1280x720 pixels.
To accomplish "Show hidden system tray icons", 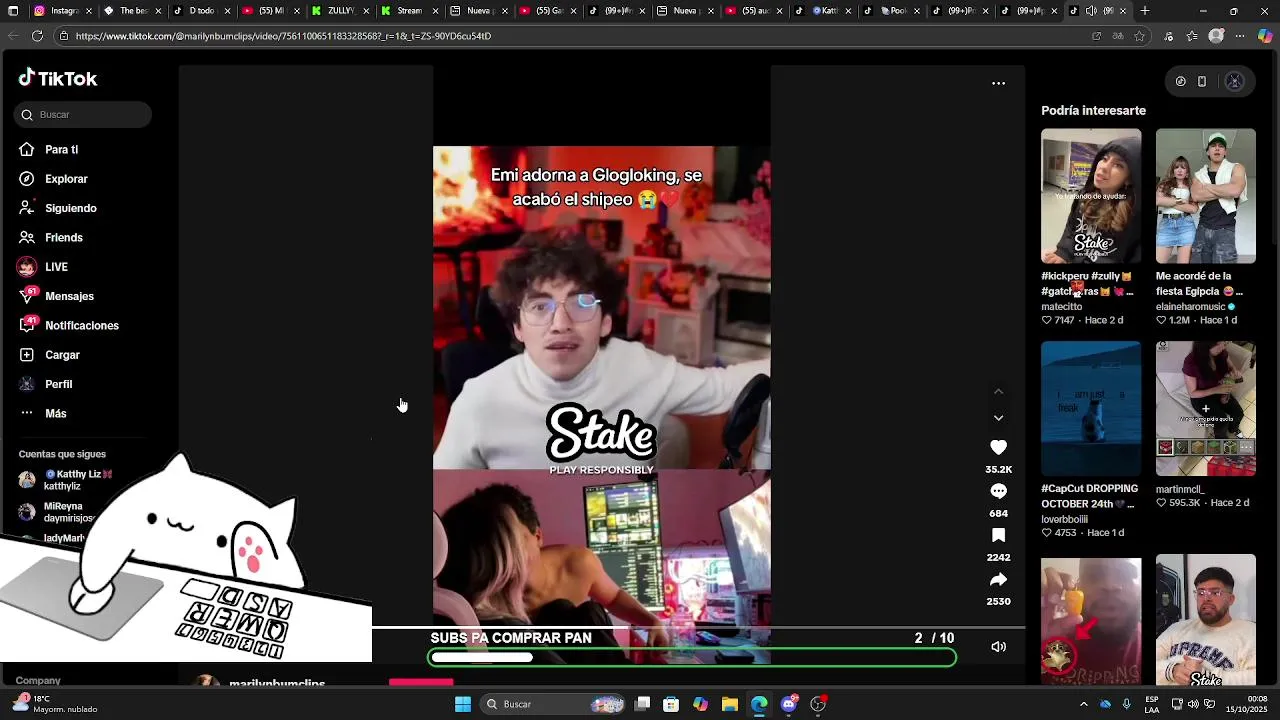I will (1084, 704).
